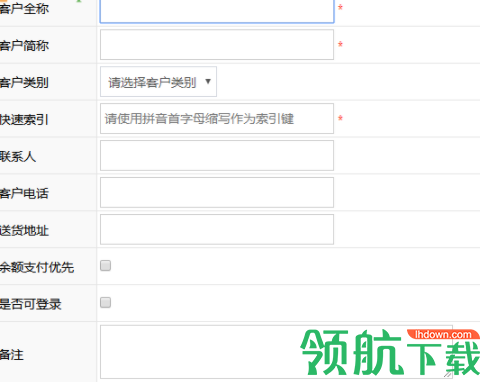This screenshot has width=480, height=382.
Task: Click the 送货地址 label
Action: (x=24, y=230)
